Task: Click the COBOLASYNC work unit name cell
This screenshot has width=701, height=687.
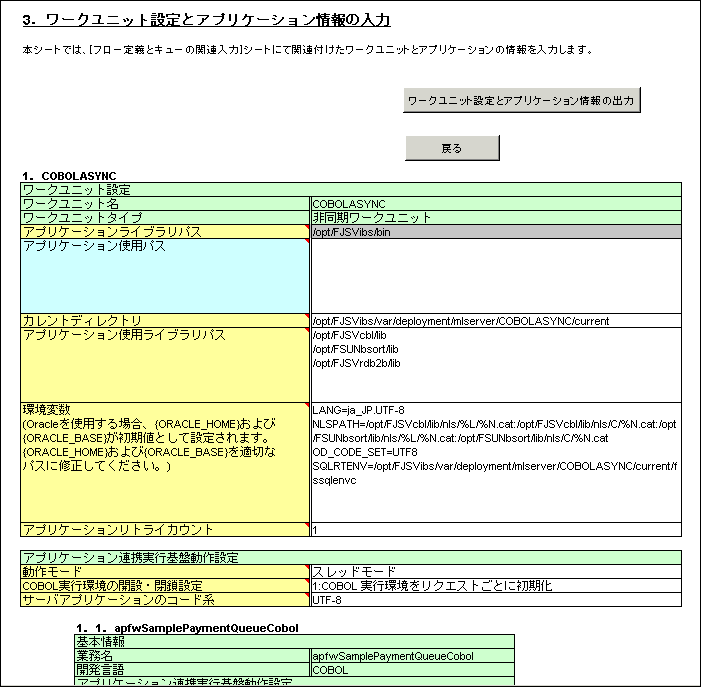Action: point(496,204)
